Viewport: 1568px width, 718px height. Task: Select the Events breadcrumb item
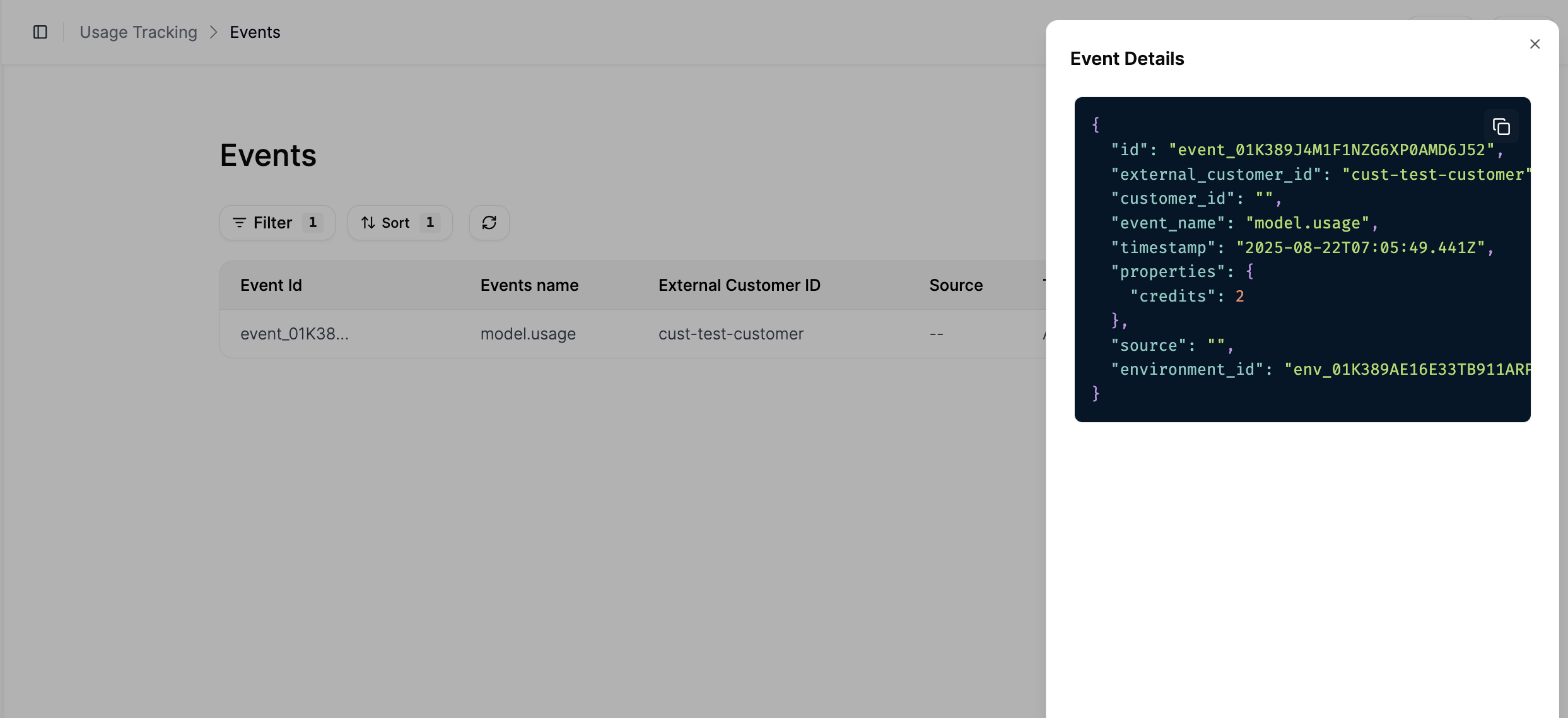click(255, 32)
